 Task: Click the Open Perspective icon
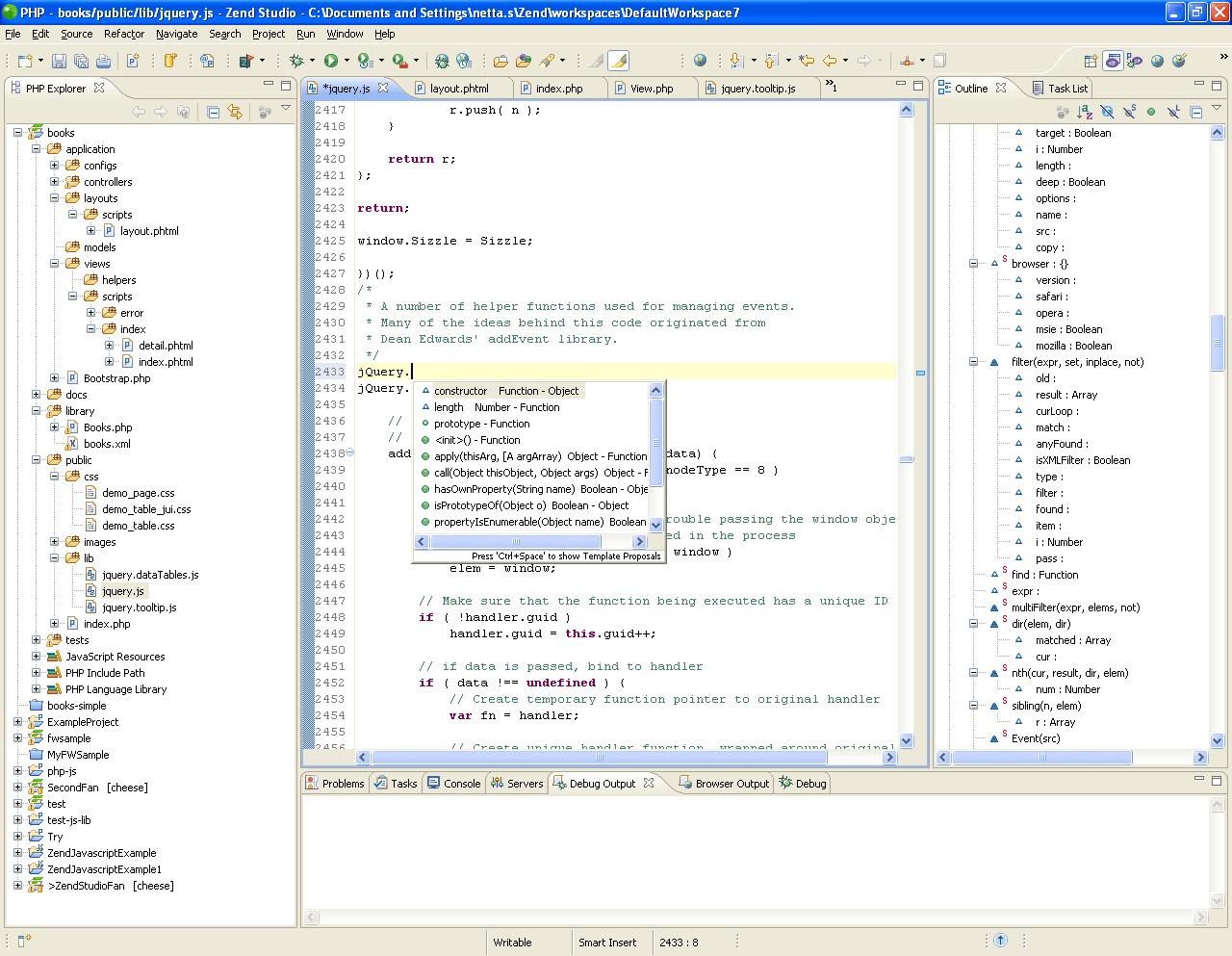pos(1090,61)
